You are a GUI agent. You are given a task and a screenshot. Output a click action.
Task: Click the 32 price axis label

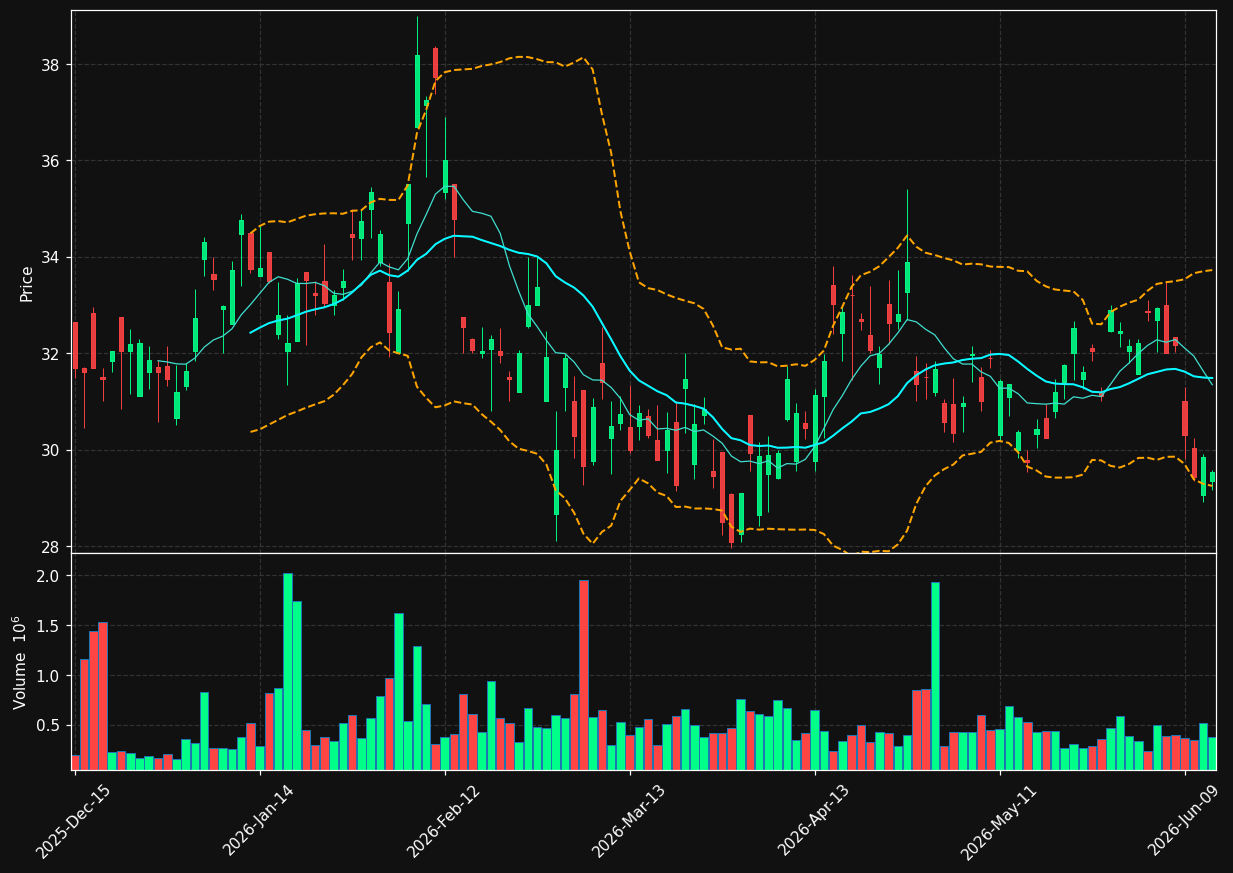coord(53,354)
